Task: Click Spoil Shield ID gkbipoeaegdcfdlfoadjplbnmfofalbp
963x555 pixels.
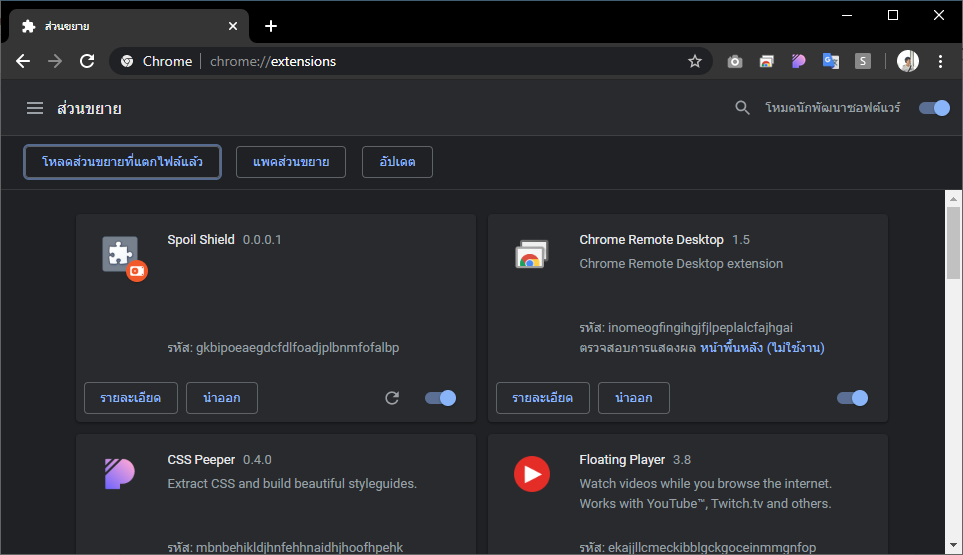Action: (297, 347)
